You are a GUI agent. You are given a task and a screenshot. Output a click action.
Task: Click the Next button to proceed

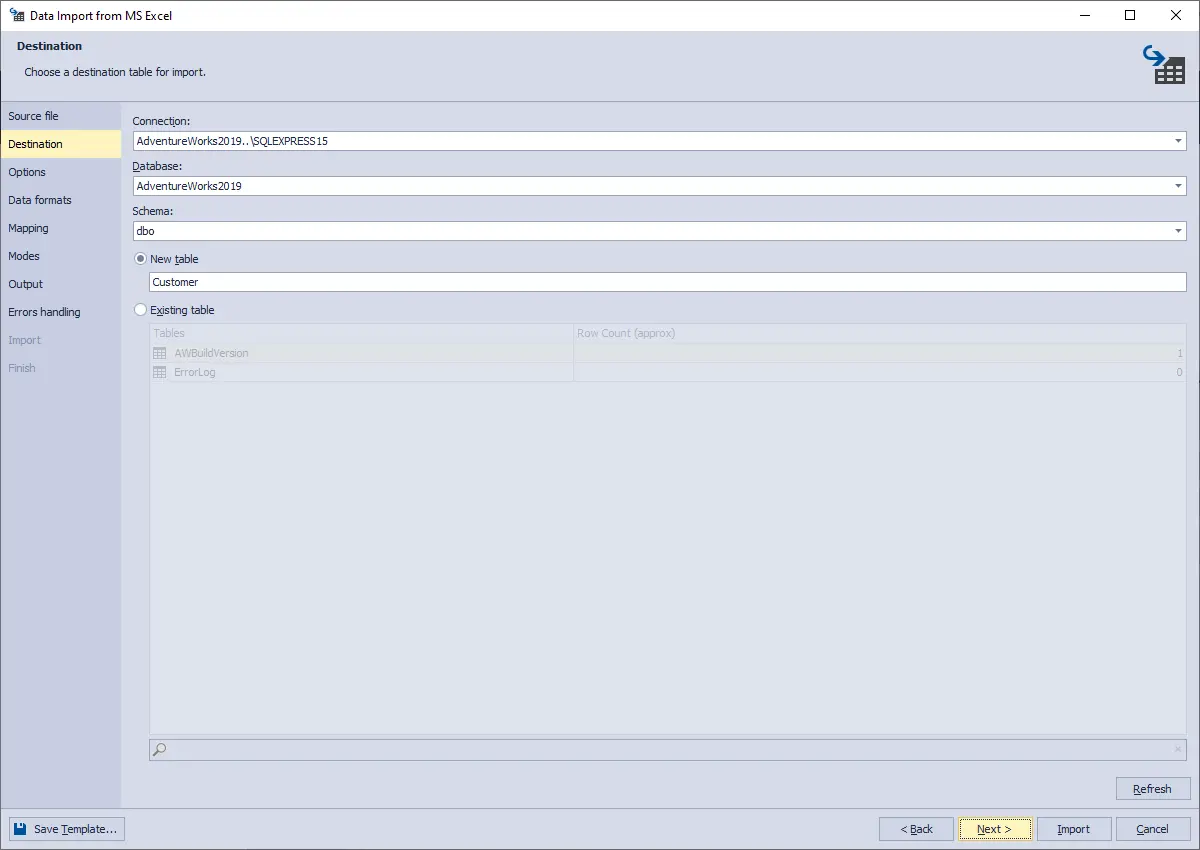tap(994, 828)
